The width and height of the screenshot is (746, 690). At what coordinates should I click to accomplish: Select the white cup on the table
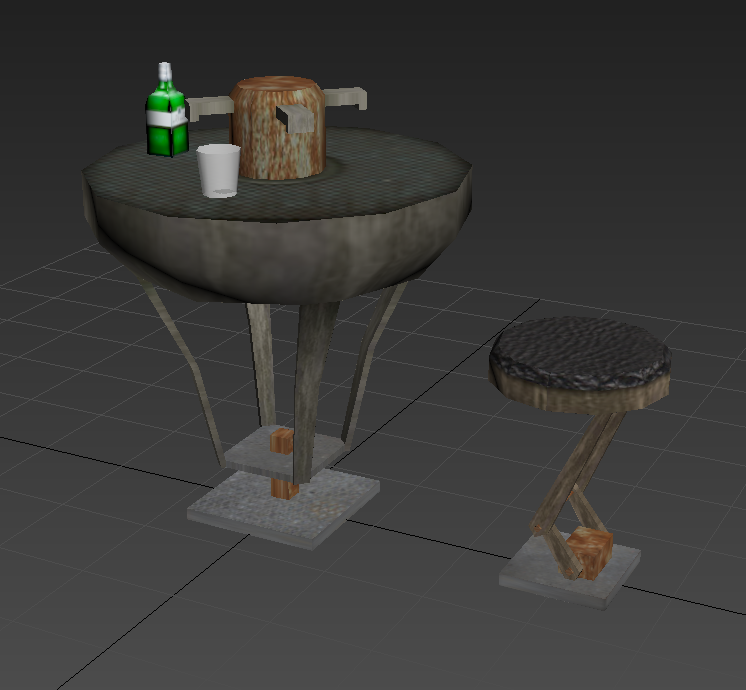point(218,170)
